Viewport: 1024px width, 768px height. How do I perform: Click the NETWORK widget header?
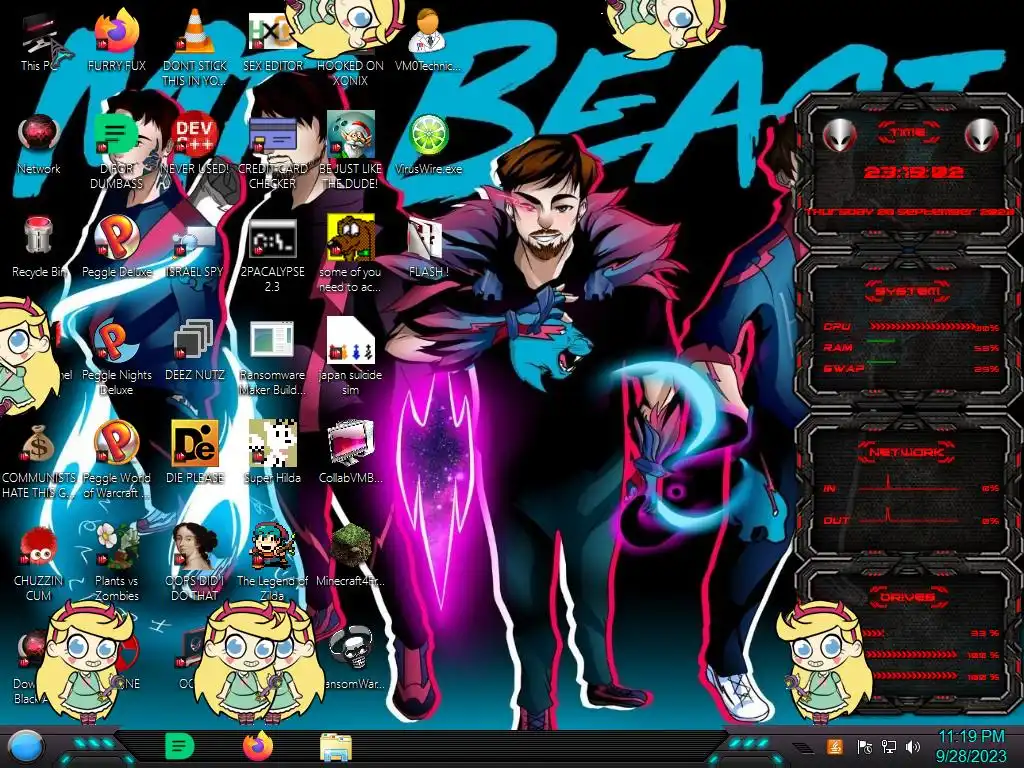coord(908,452)
